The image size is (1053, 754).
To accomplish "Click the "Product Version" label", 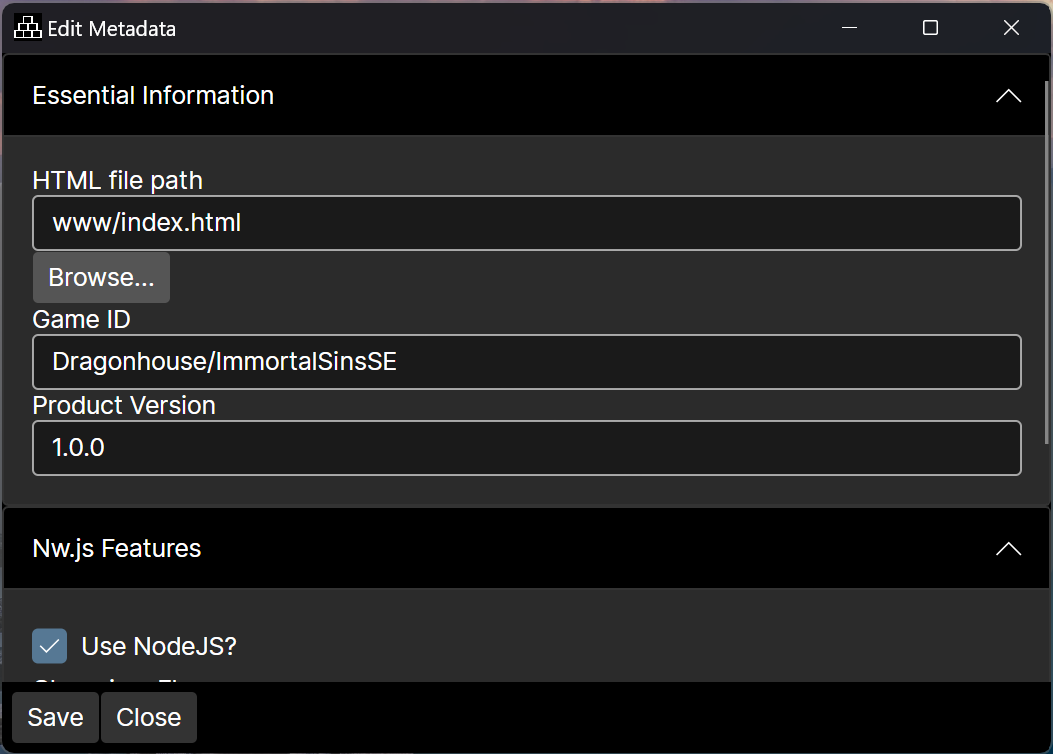I will coord(124,406).
